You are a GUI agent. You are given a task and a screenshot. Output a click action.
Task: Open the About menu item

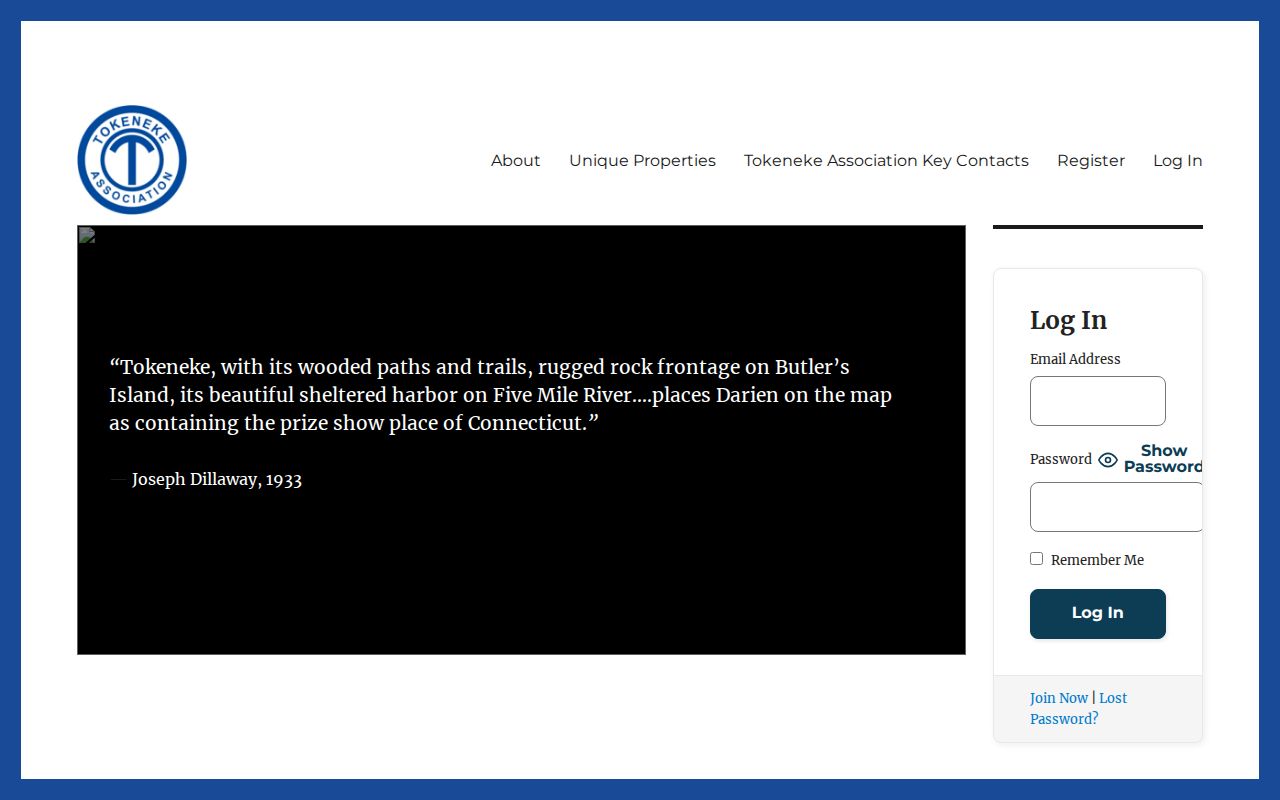pos(515,160)
